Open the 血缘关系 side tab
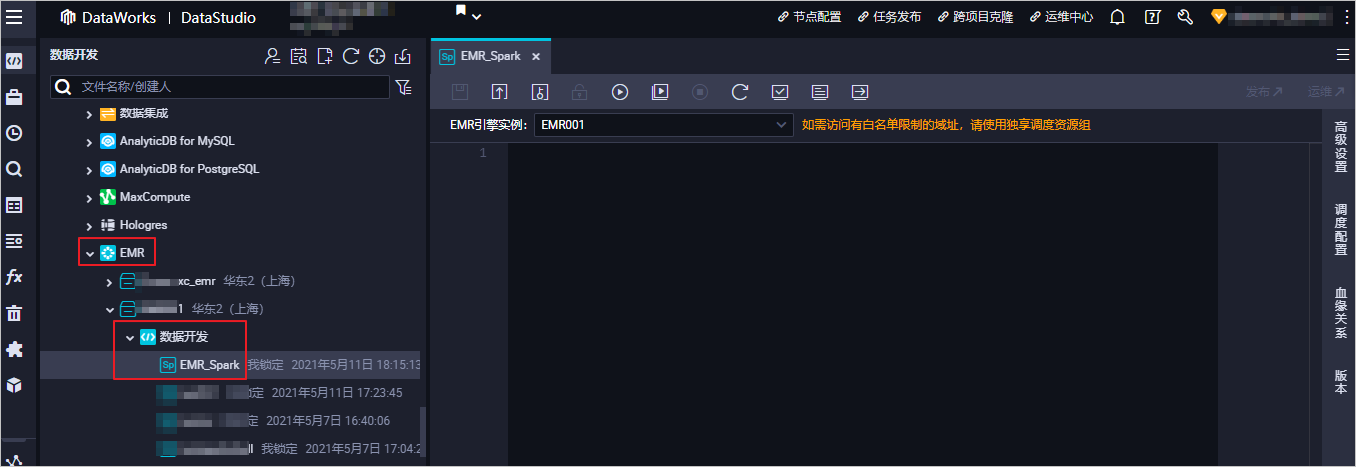Viewport: 1356px width, 467px height. pyautogui.click(x=1341, y=313)
